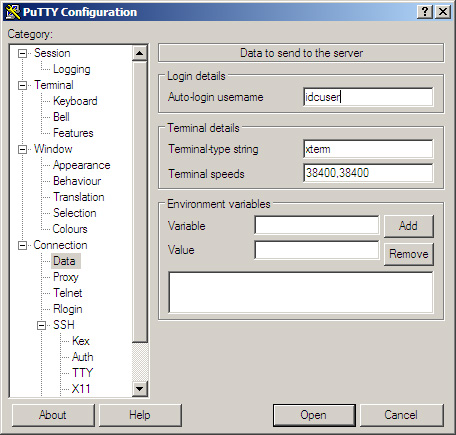Click the category list scroll up arrow
The height and width of the screenshot is (435, 456).
point(140,53)
